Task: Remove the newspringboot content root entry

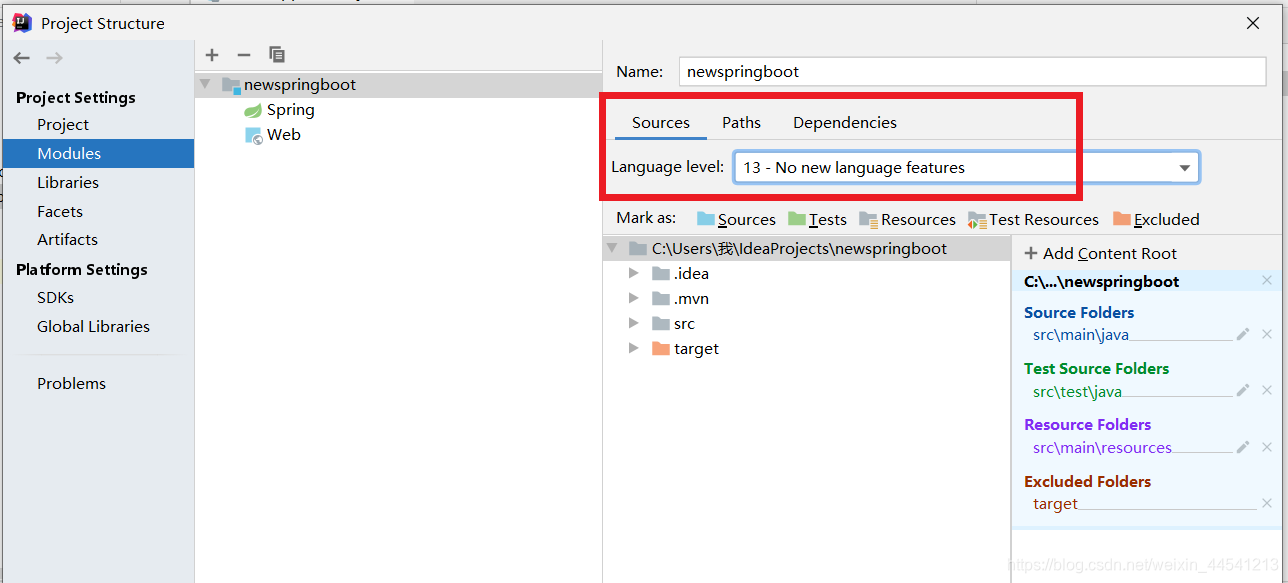Action: pyautogui.click(x=1267, y=281)
